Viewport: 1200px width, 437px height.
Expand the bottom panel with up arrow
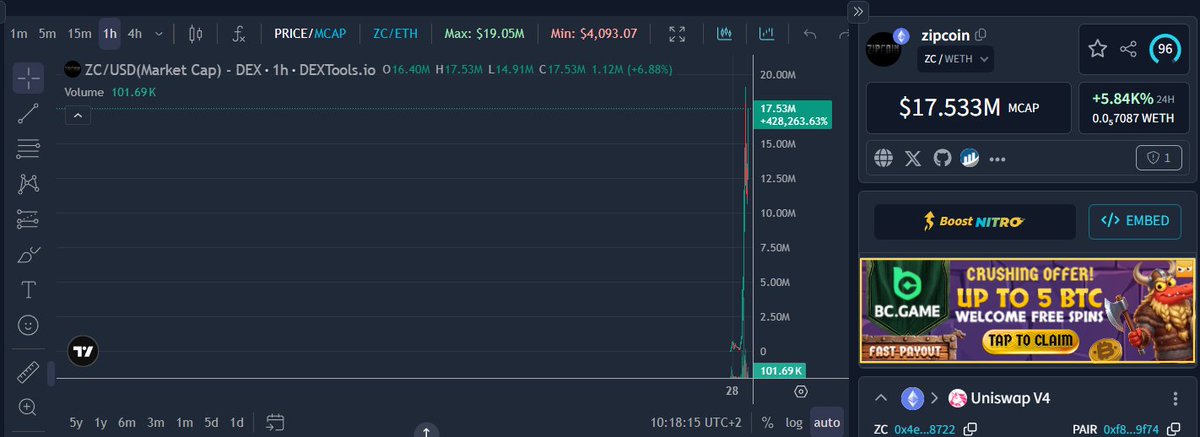[x=426, y=431]
